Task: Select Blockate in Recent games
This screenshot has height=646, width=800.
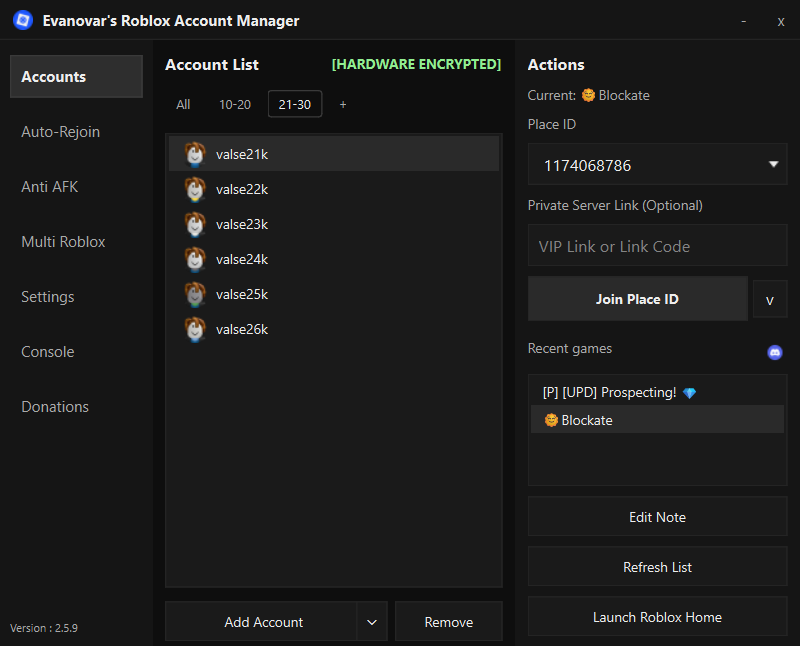Action: click(657, 420)
